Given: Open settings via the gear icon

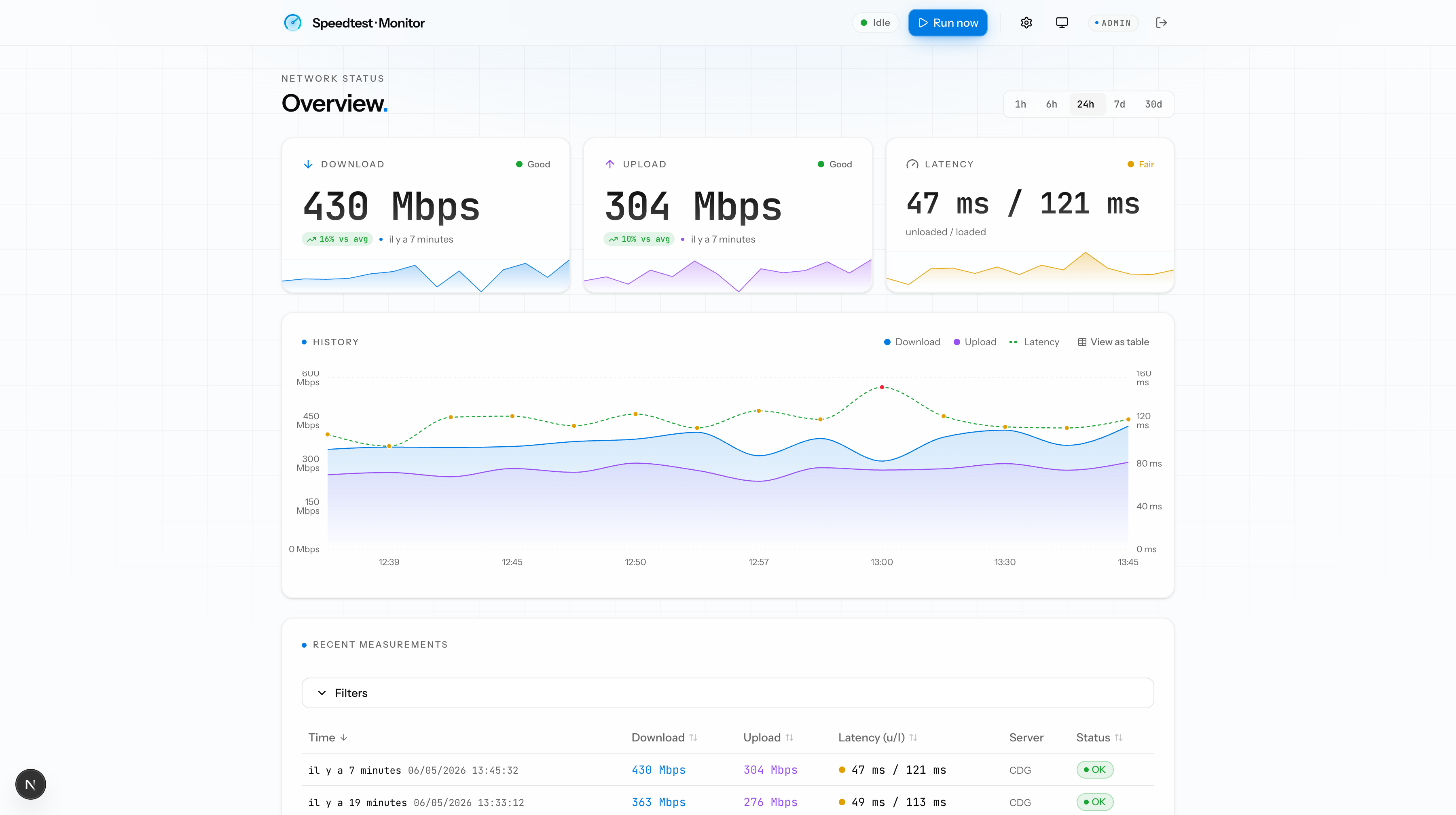Looking at the screenshot, I should click(x=1026, y=23).
